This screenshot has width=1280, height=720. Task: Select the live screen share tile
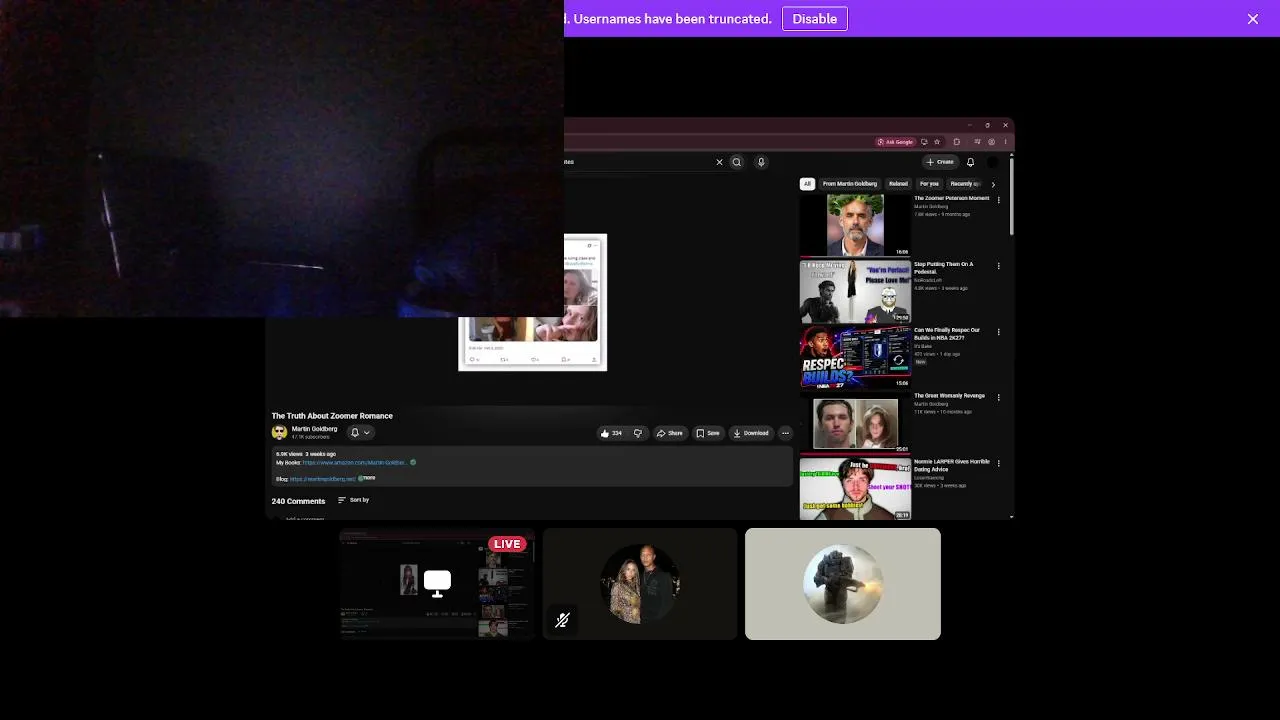tap(437, 584)
